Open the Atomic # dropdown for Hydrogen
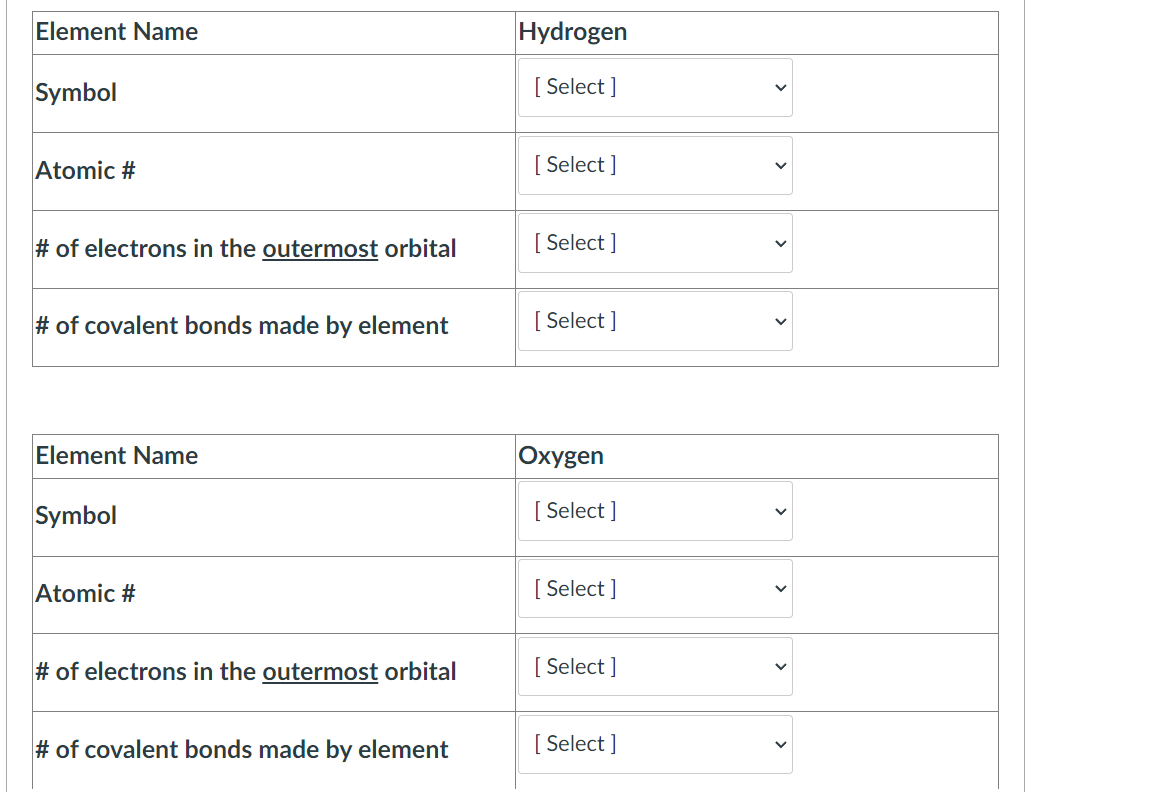The image size is (1167, 792). tap(655, 165)
